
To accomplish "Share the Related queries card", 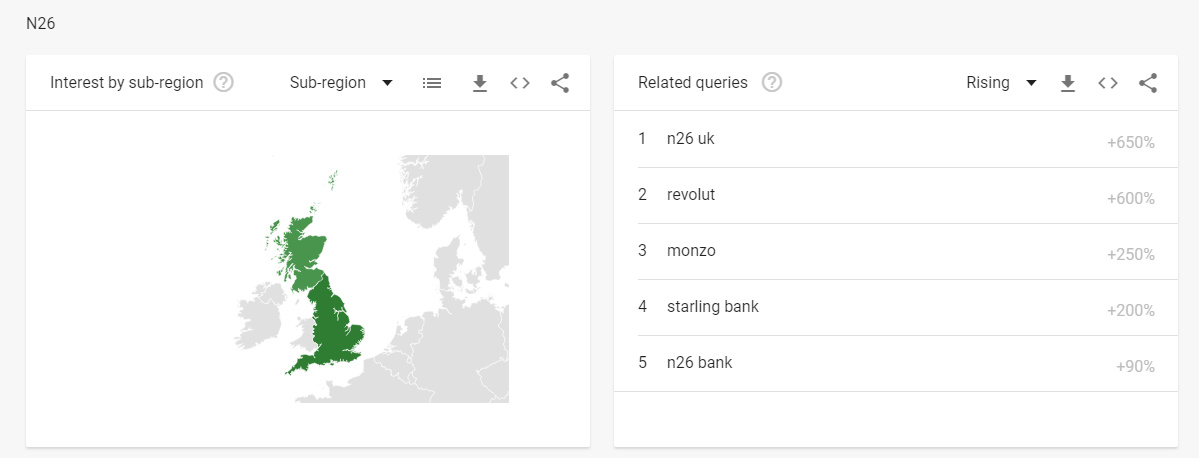I will point(1148,83).
